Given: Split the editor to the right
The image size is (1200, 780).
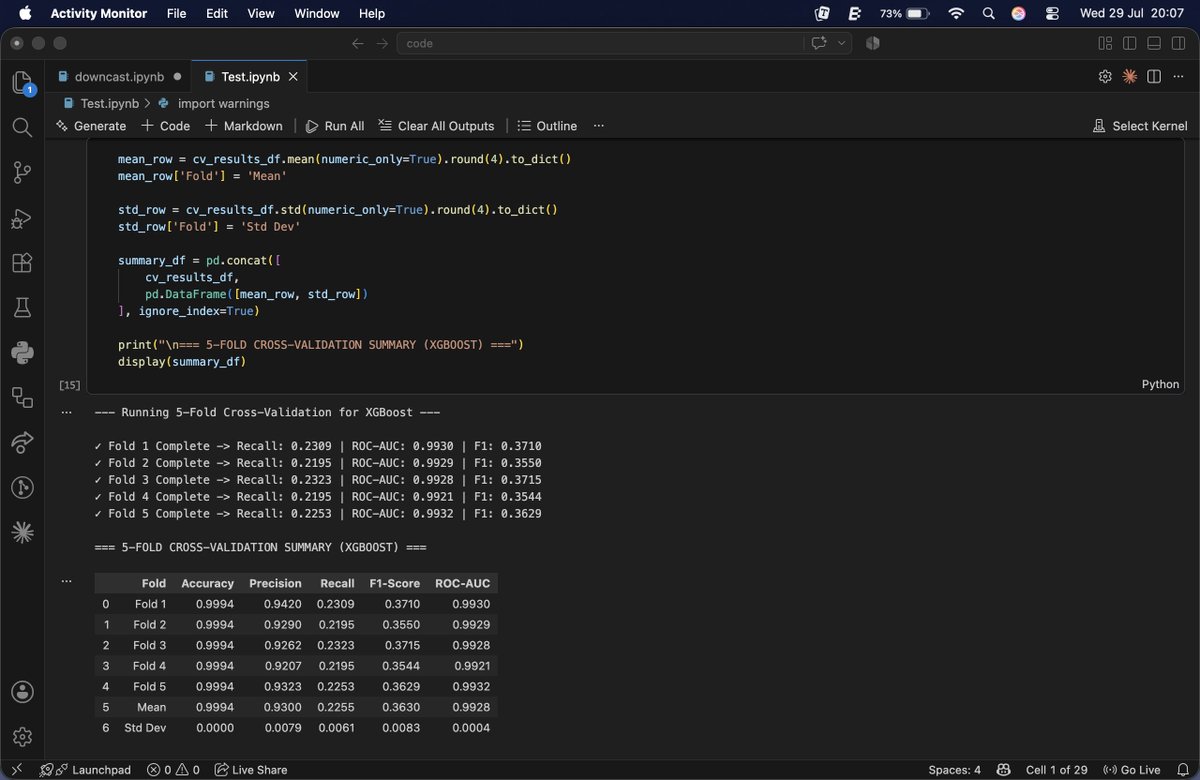Looking at the screenshot, I should [1154, 76].
